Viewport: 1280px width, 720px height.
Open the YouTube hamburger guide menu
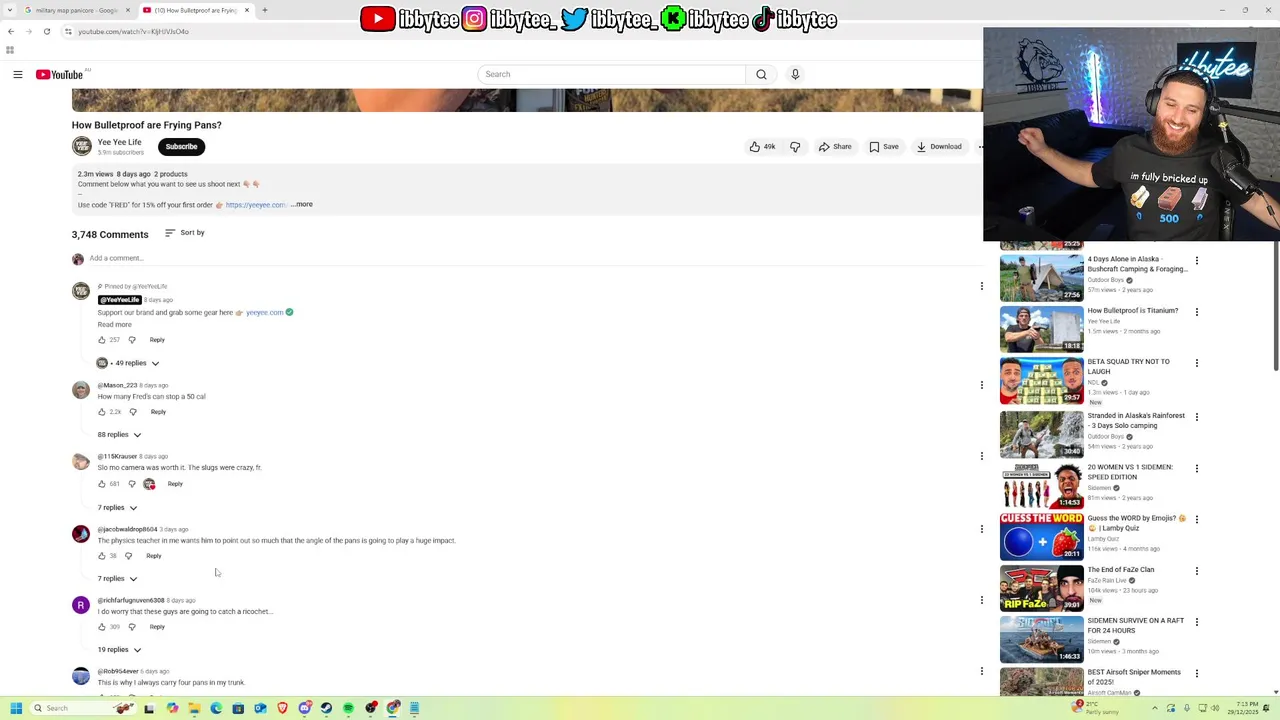point(18,74)
